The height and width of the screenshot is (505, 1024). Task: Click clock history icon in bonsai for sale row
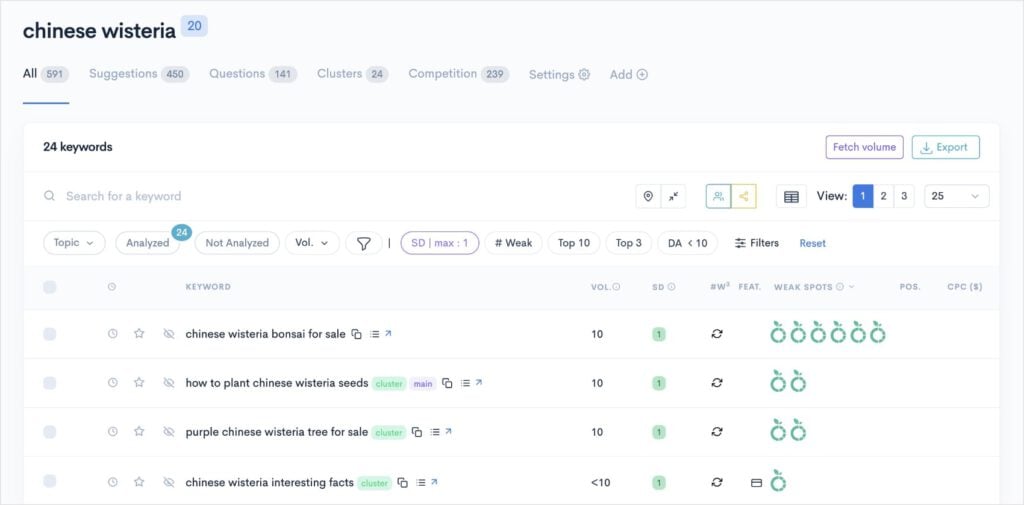coord(112,334)
